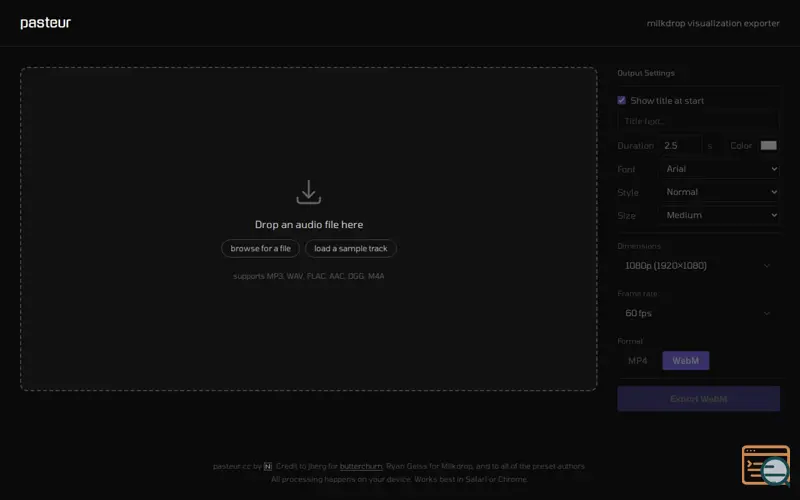This screenshot has height=500, width=800.
Task: Click the Title text input field
Action: 698,121
